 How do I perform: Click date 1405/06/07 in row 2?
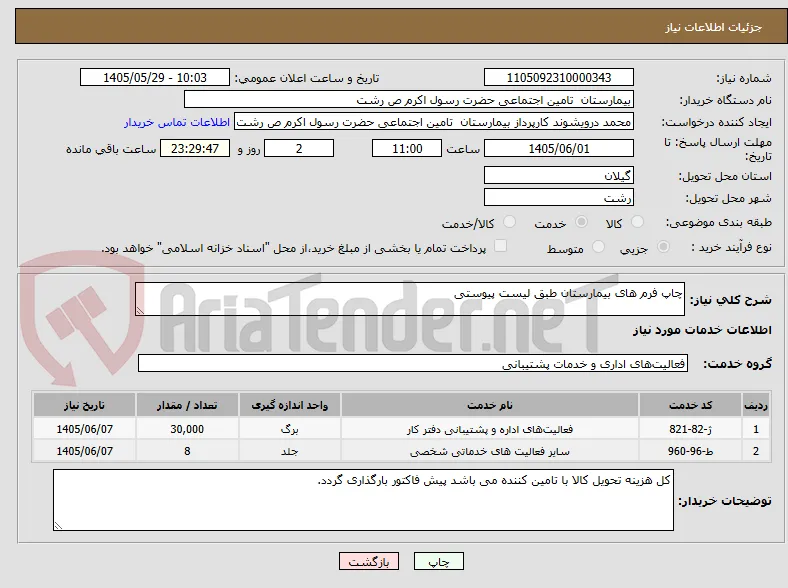(84, 451)
